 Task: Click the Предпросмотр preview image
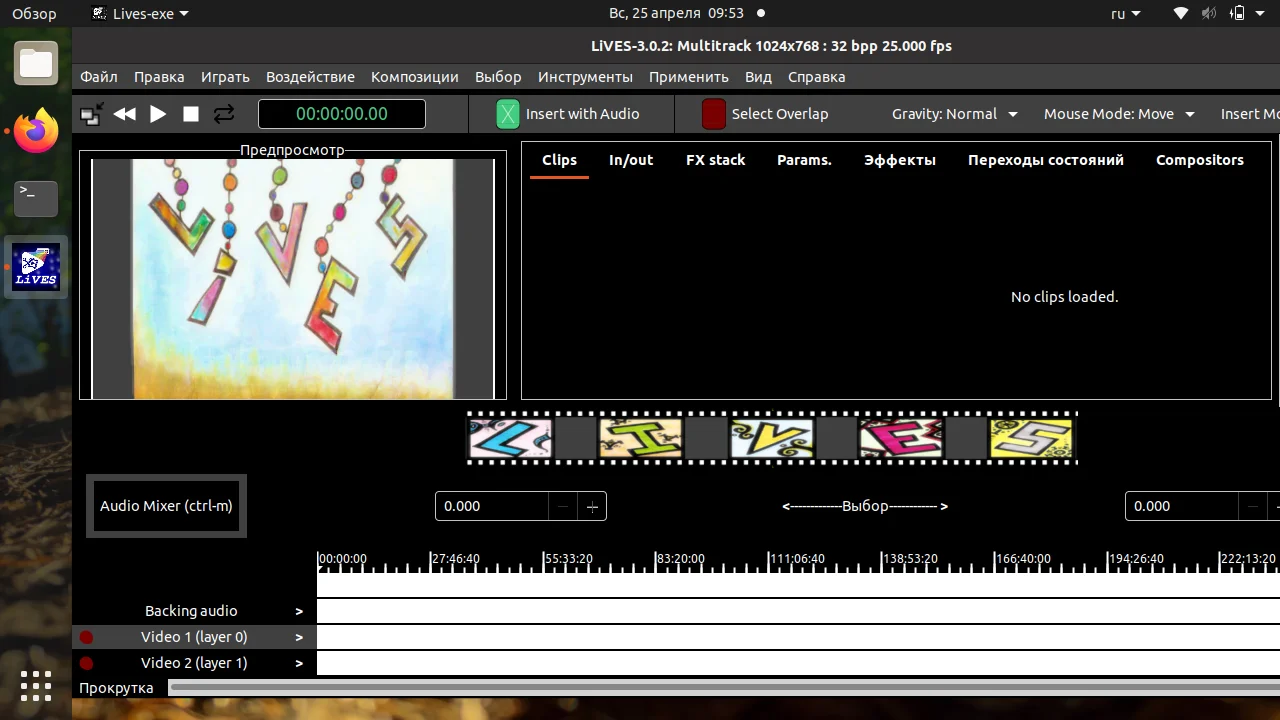293,279
